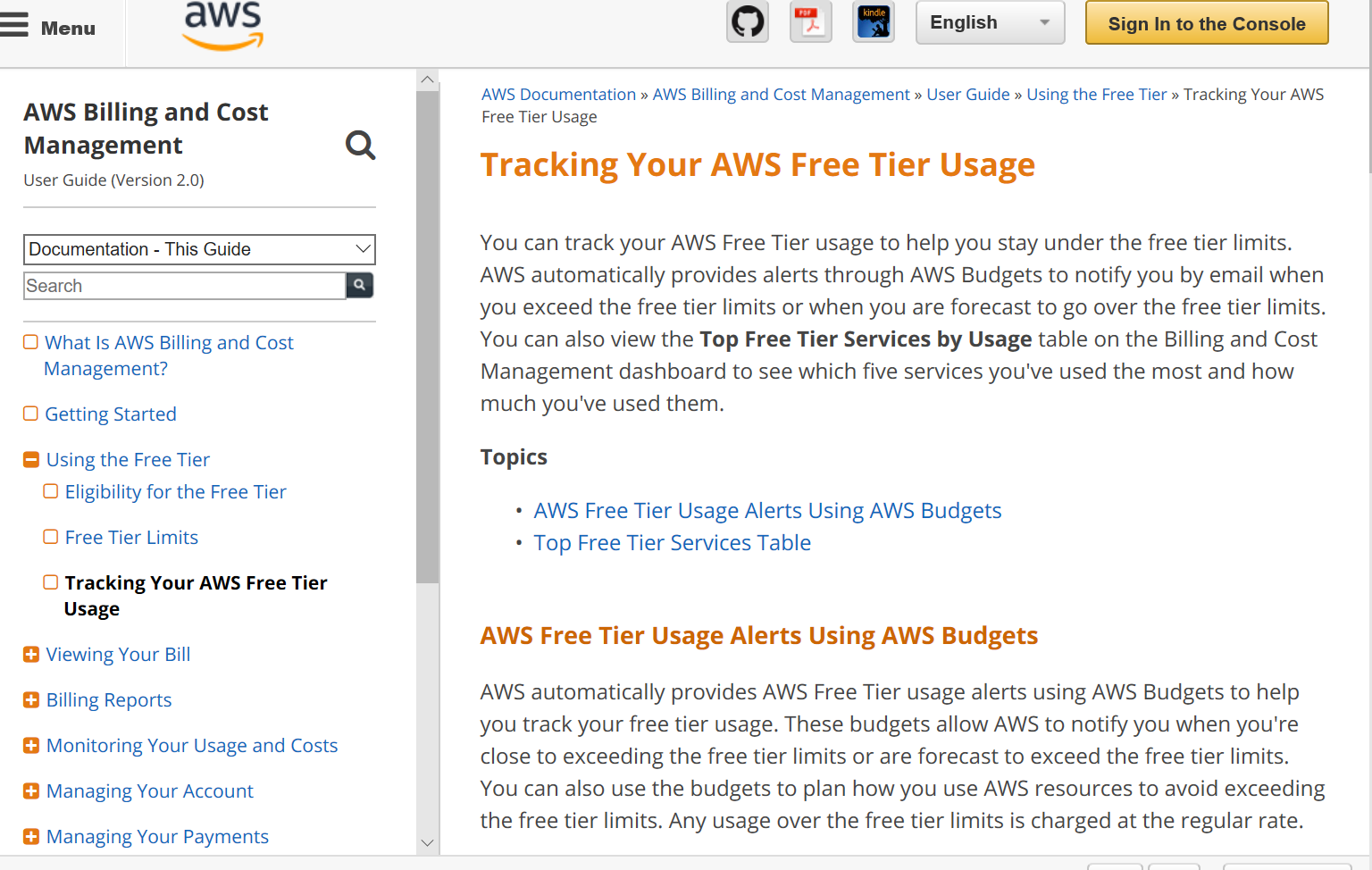1372x870 pixels.
Task: Open Managing Your Account link
Action: 150,791
